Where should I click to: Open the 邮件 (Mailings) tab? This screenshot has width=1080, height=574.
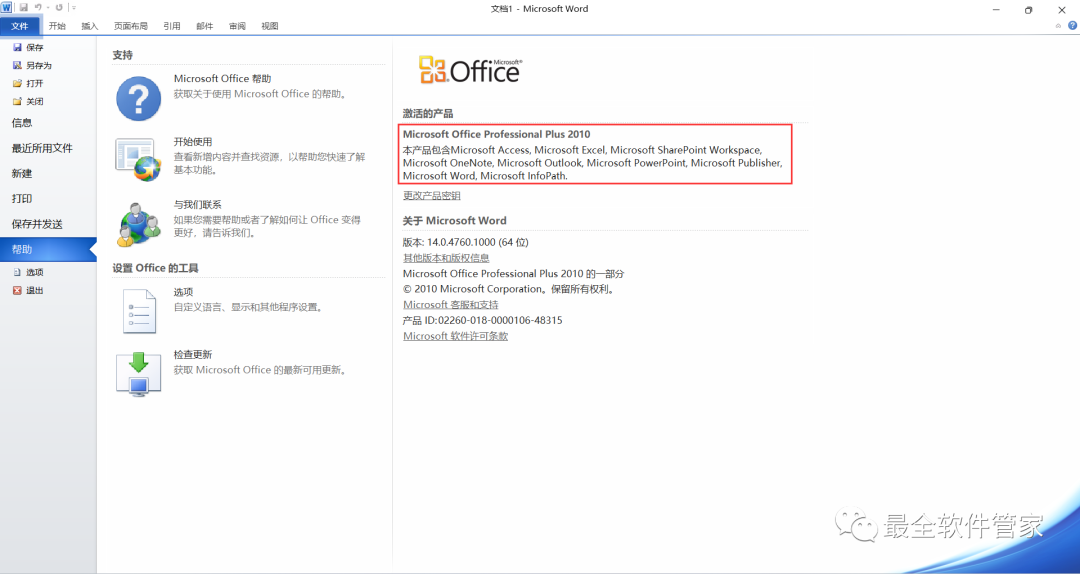point(205,26)
